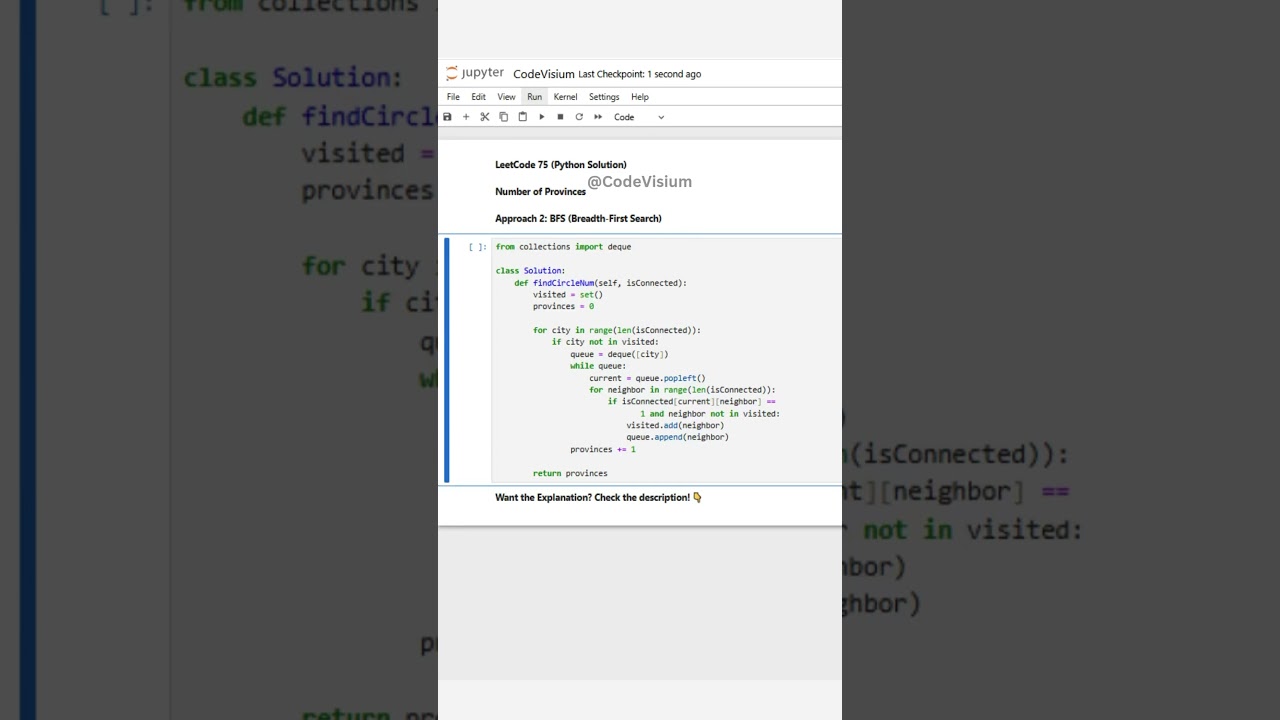1280x720 pixels.
Task: Open the File menu
Action: 453,97
